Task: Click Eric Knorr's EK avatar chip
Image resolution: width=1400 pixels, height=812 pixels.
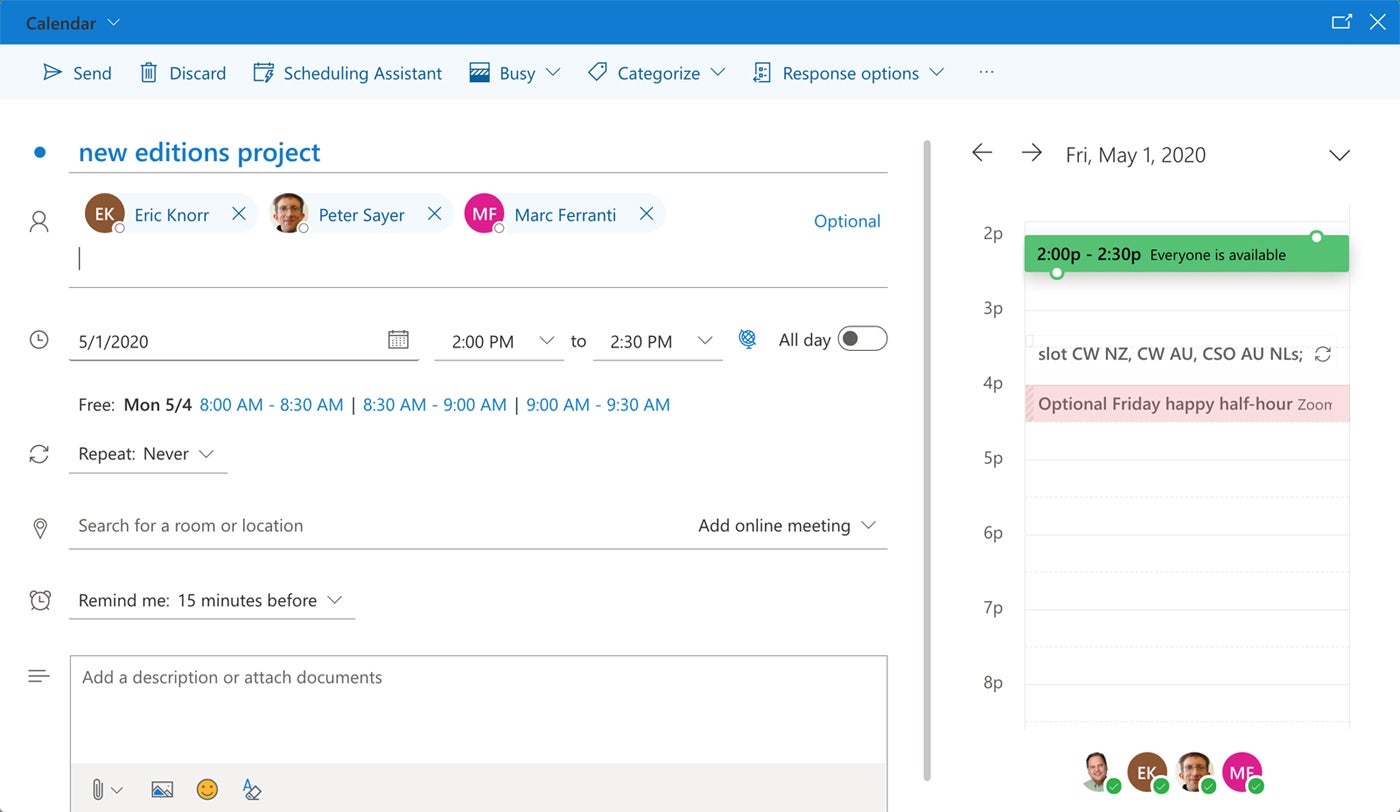Action: click(x=105, y=213)
